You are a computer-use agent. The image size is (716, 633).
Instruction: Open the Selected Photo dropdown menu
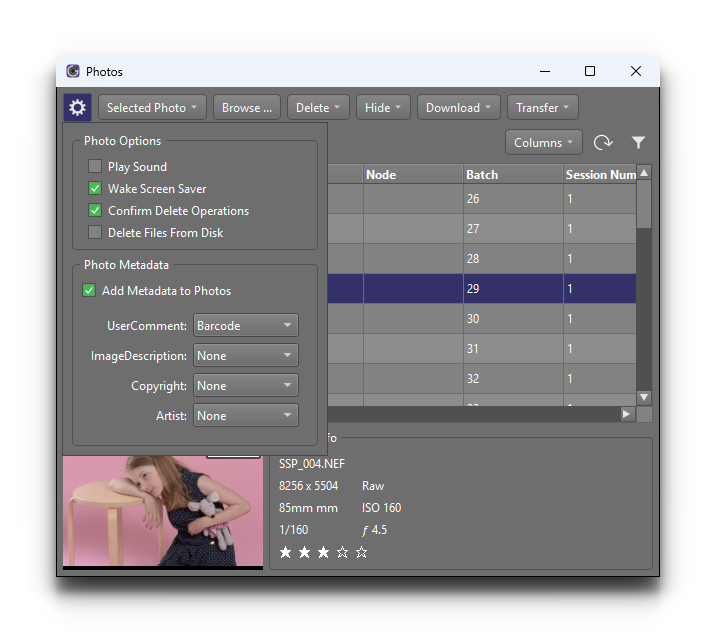click(152, 108)
